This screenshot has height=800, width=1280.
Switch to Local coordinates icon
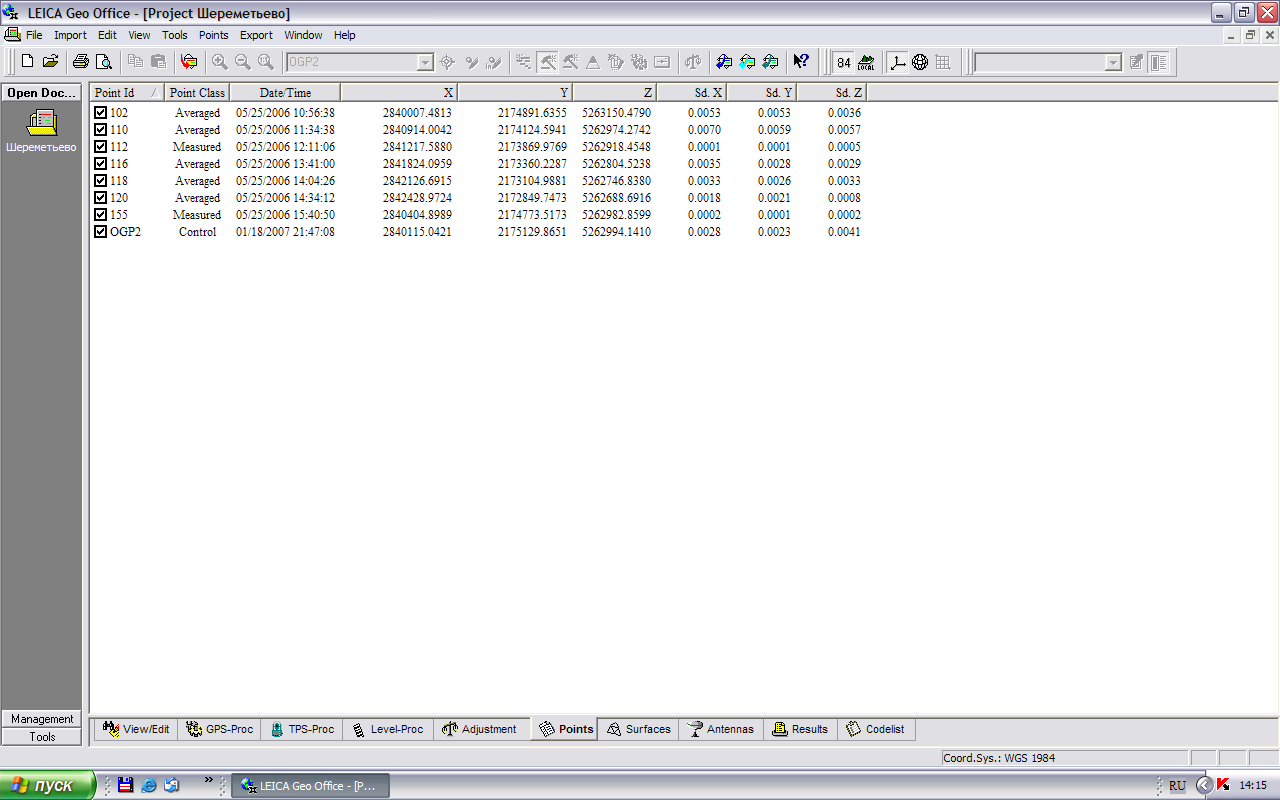point(866,62)
